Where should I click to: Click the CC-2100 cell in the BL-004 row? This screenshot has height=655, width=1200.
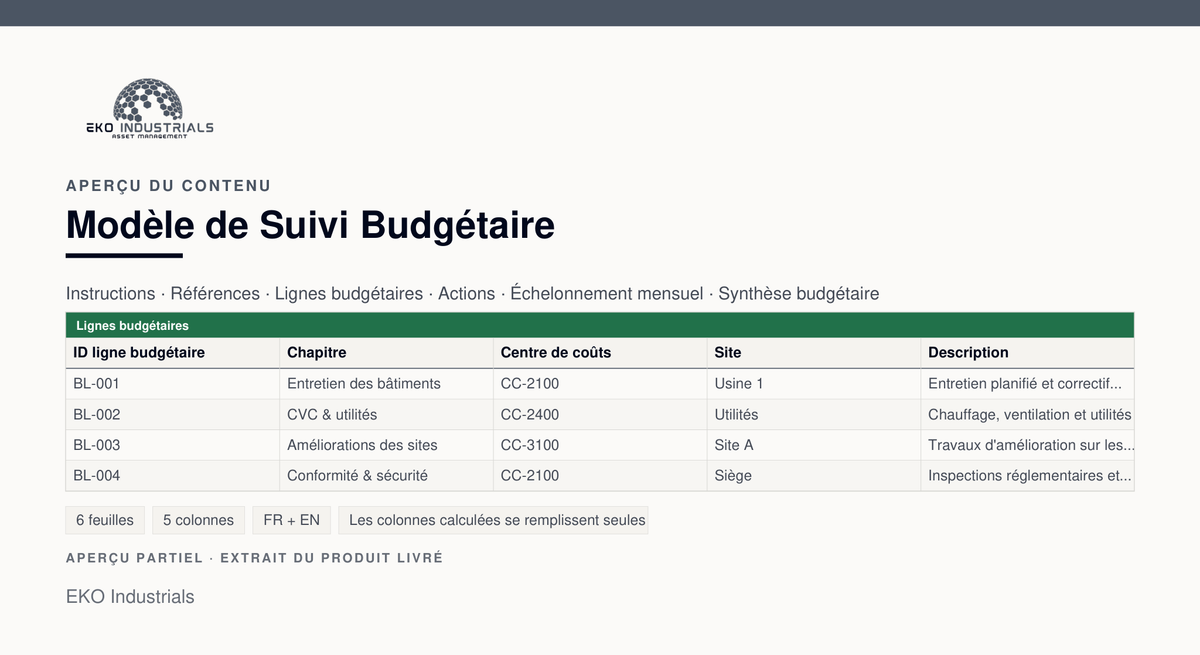click(x=601, y=476)
